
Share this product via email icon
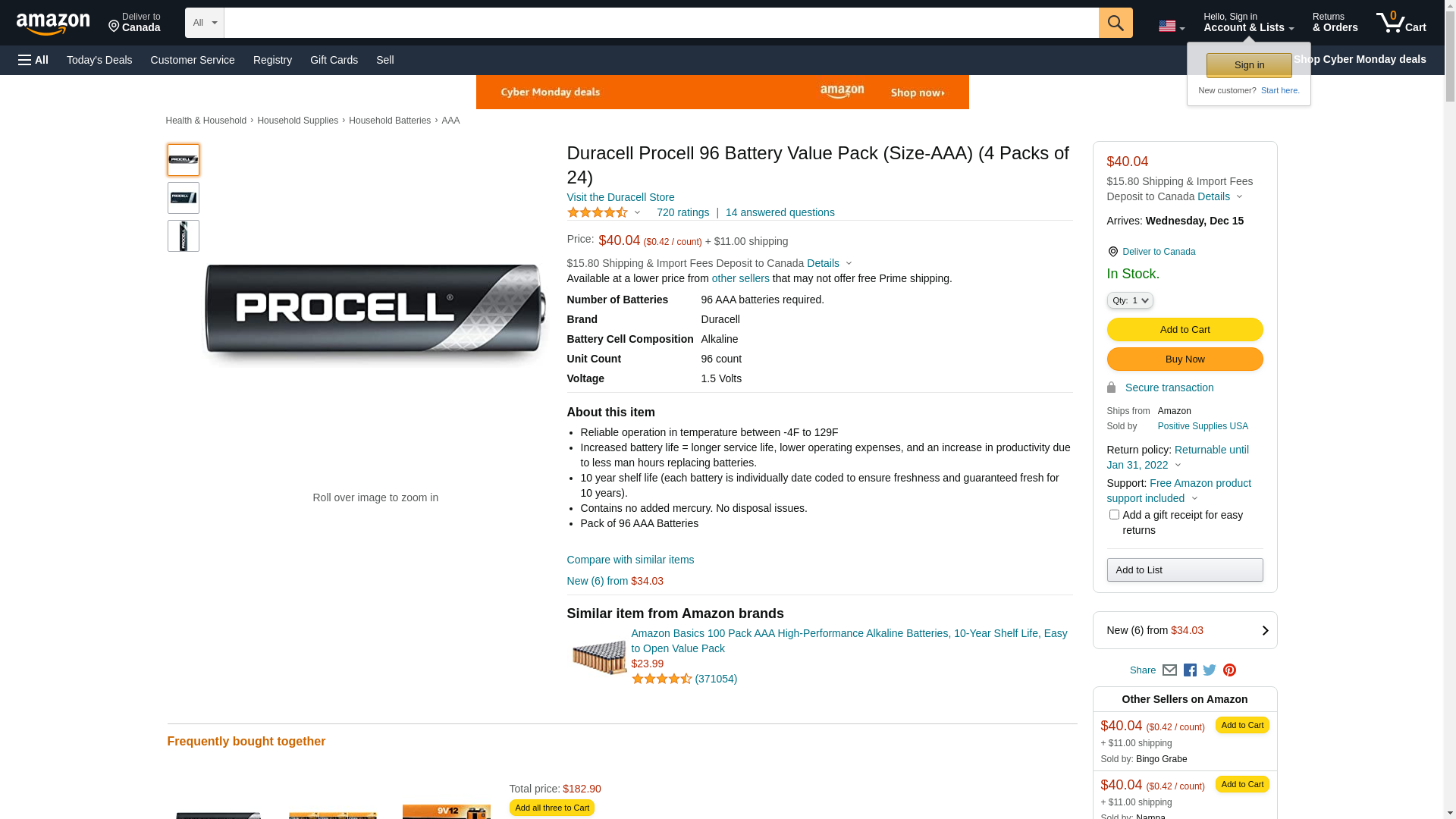[1169, 670]
